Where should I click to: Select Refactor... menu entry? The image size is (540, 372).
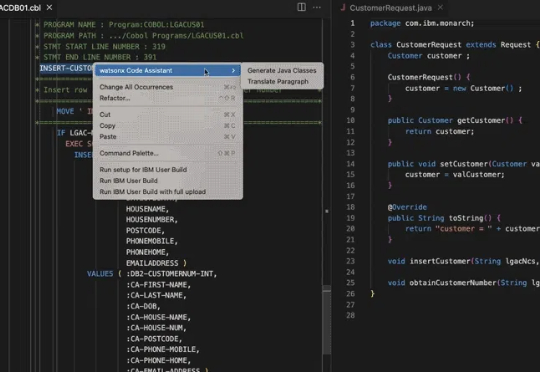[x=168, y=98]
